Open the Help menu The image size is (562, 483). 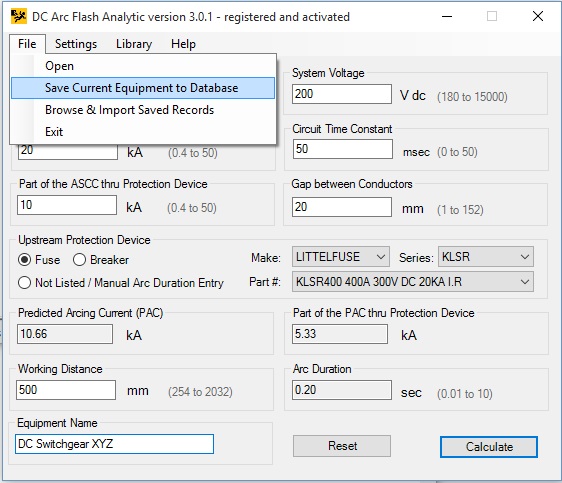(x=184, y=44)
